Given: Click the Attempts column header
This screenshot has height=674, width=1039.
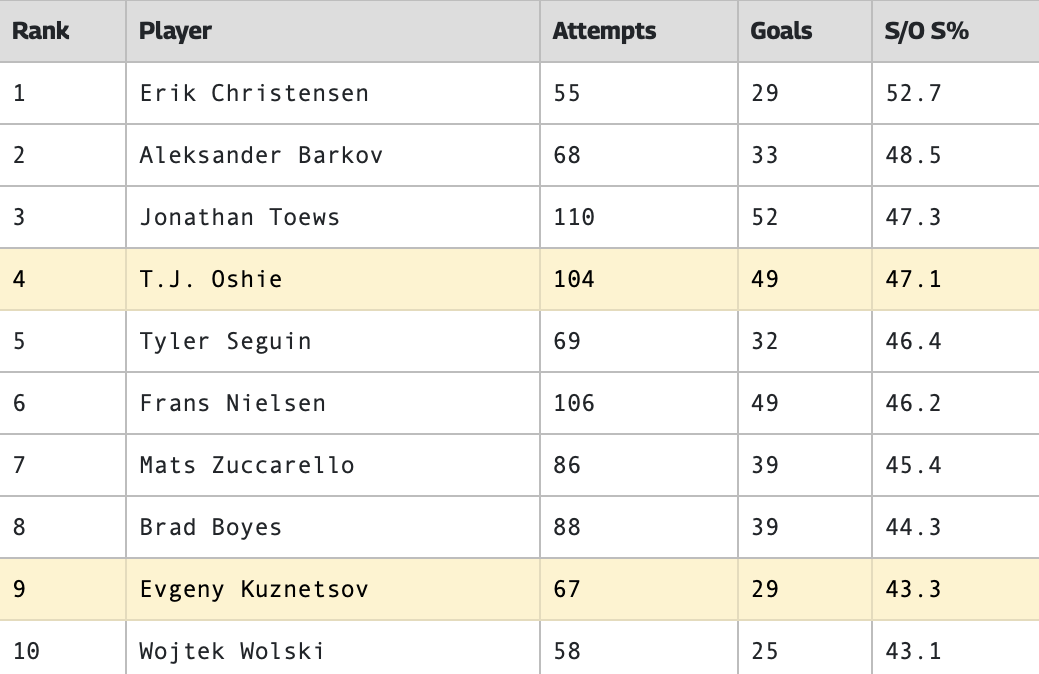Looking at the screenshot, I should click(604, 31).
